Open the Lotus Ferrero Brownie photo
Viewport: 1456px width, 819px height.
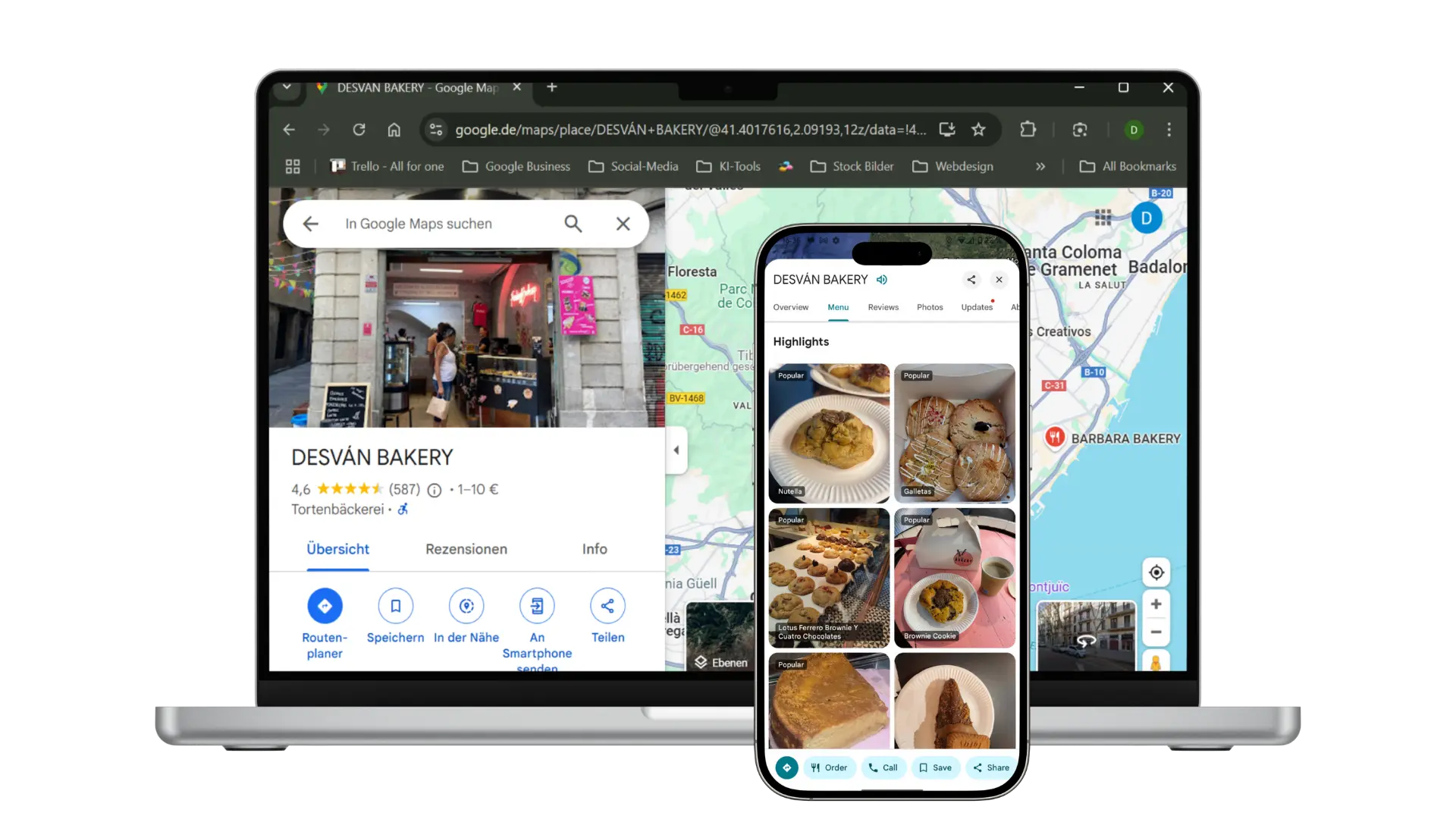point(829,578)
